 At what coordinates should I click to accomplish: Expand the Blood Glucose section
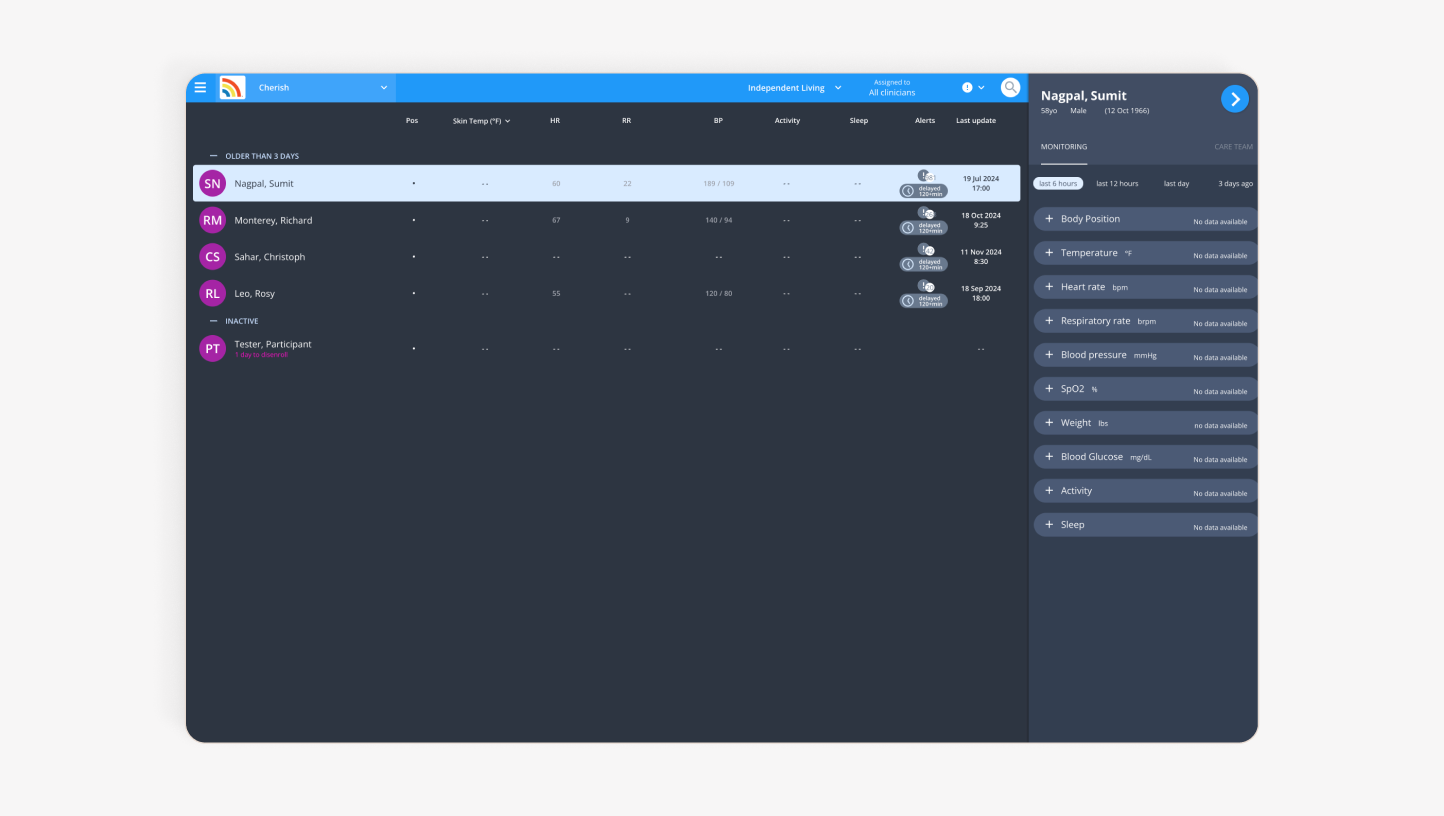tap(1146, 457)
